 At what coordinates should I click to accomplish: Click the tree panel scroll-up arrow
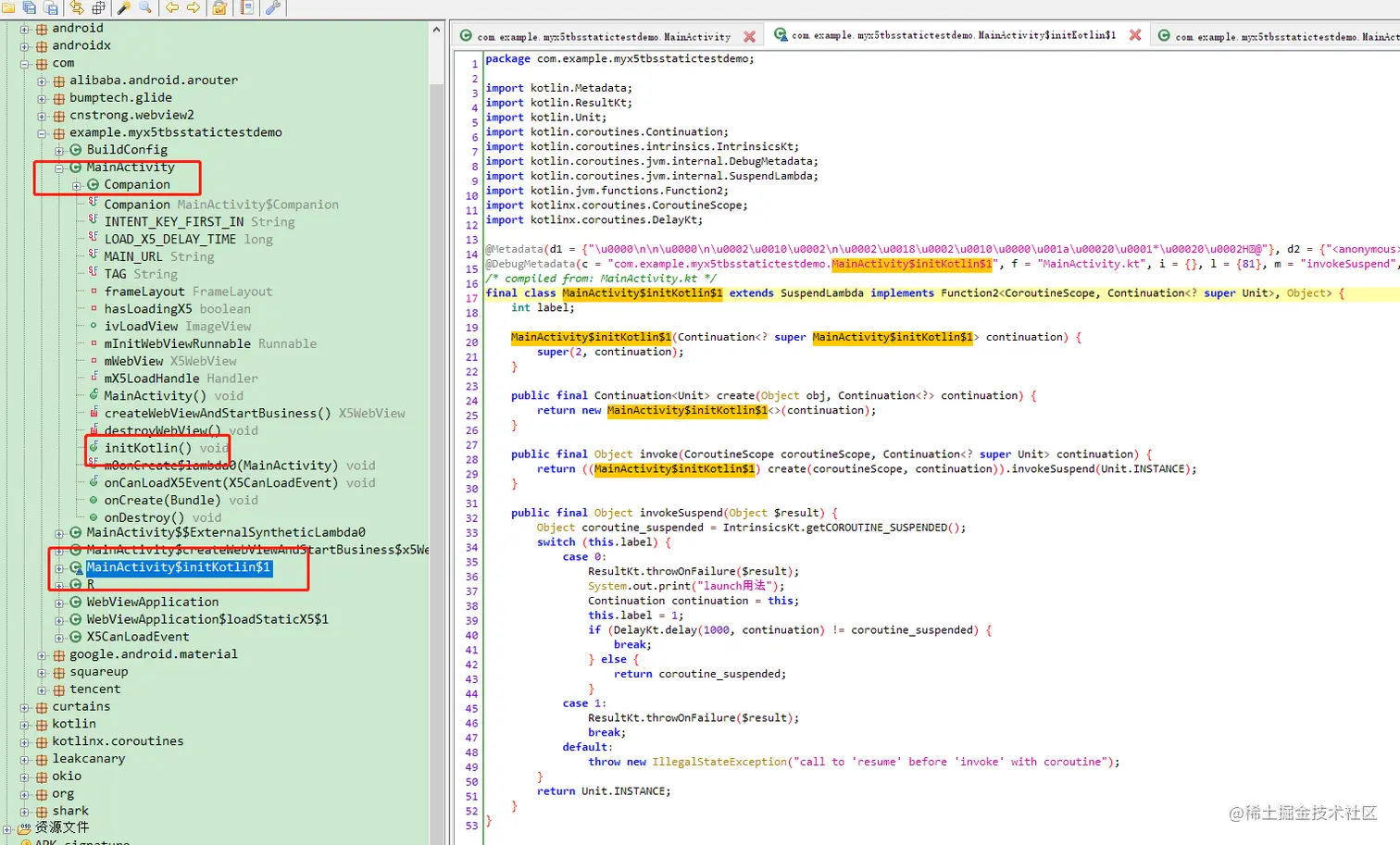tap(437, 30)
